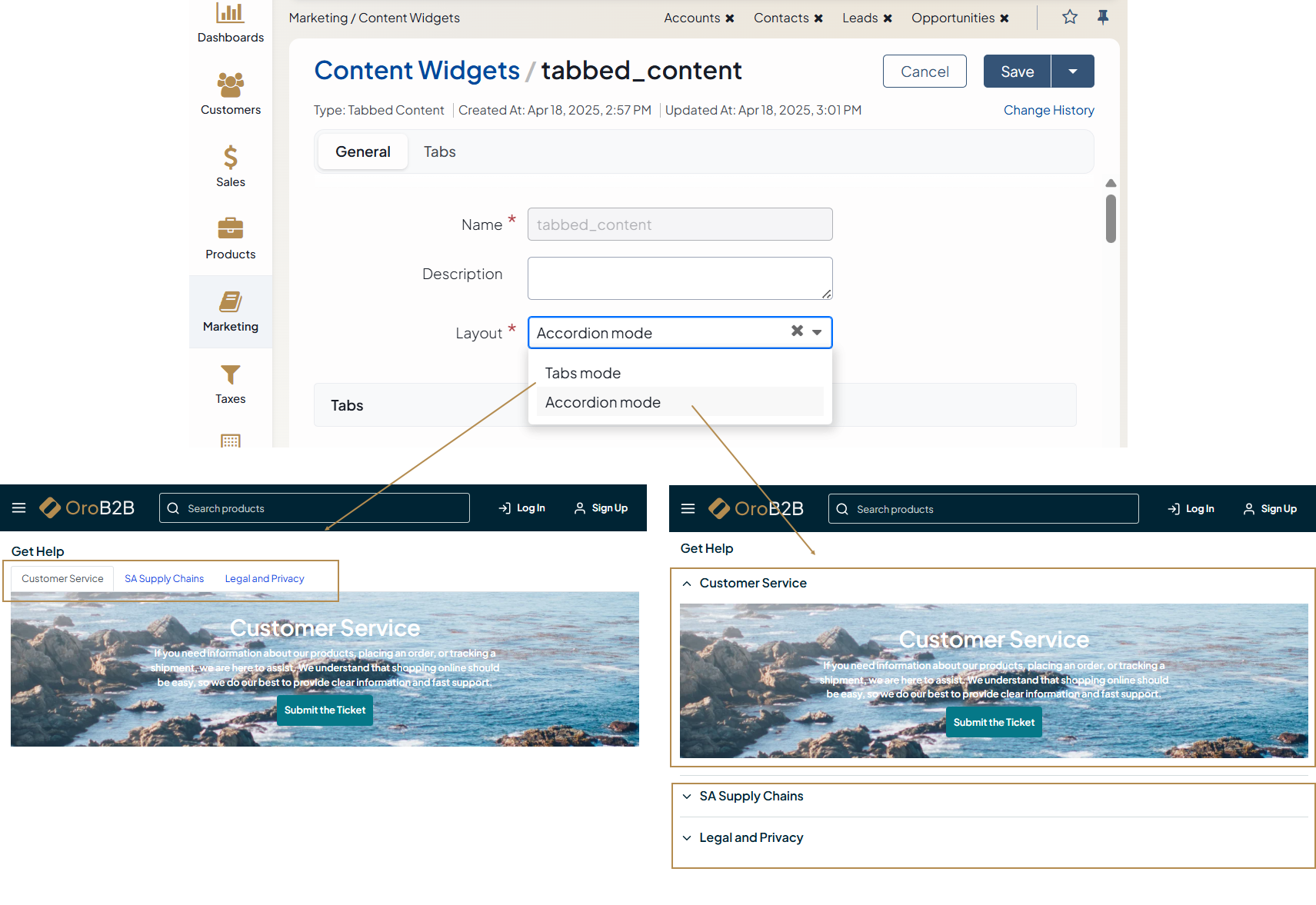Viewport: 1316px width, 905px height.
Task: Select the SA Supply Chains storefront tab
Action: (165, 578)
